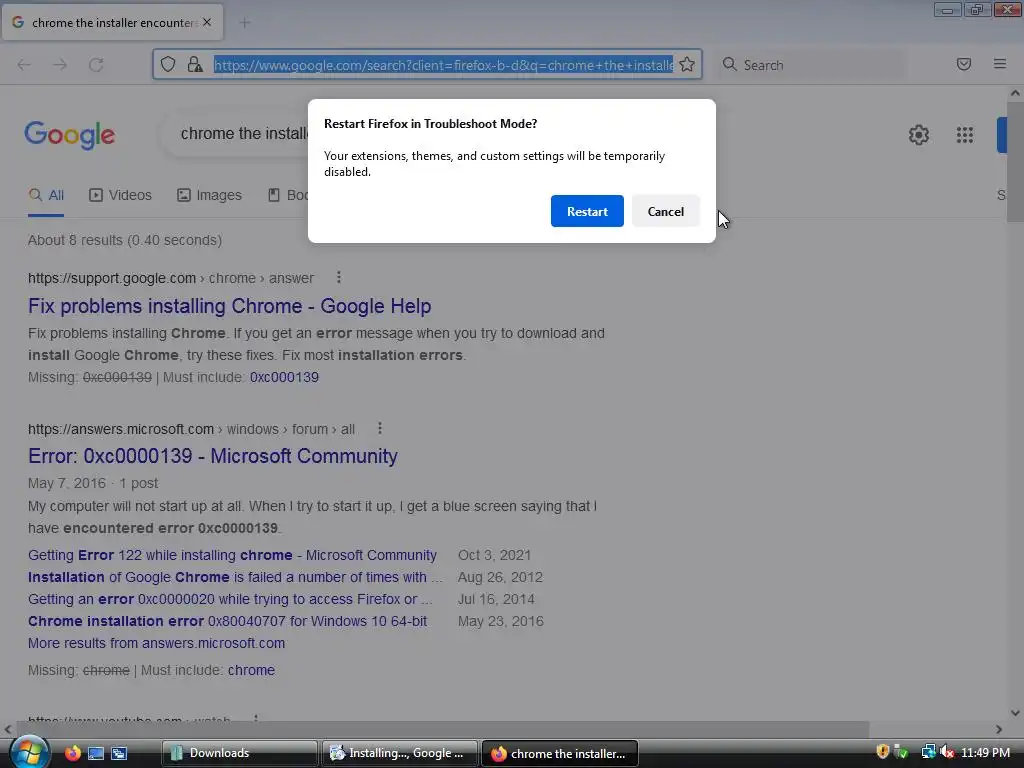Open the Firefox hamburger menu
Image resolution: width=1024 pixels, height=768 pixels.
point(1000,64)
